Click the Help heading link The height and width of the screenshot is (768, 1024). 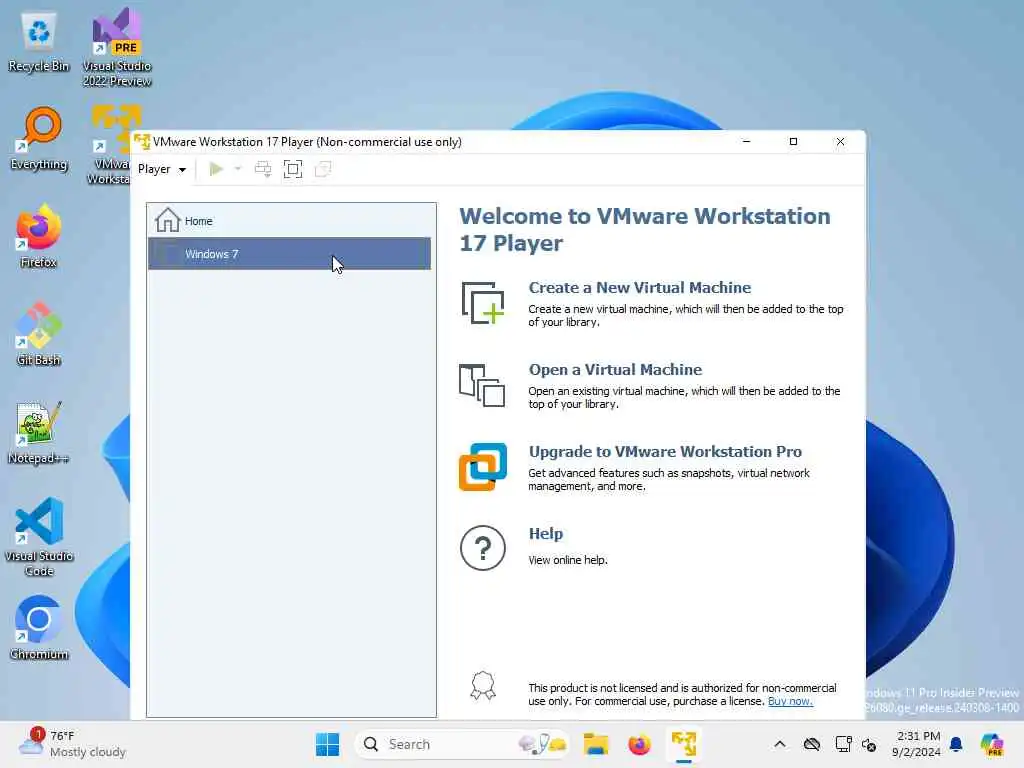(x=545, y=534)
